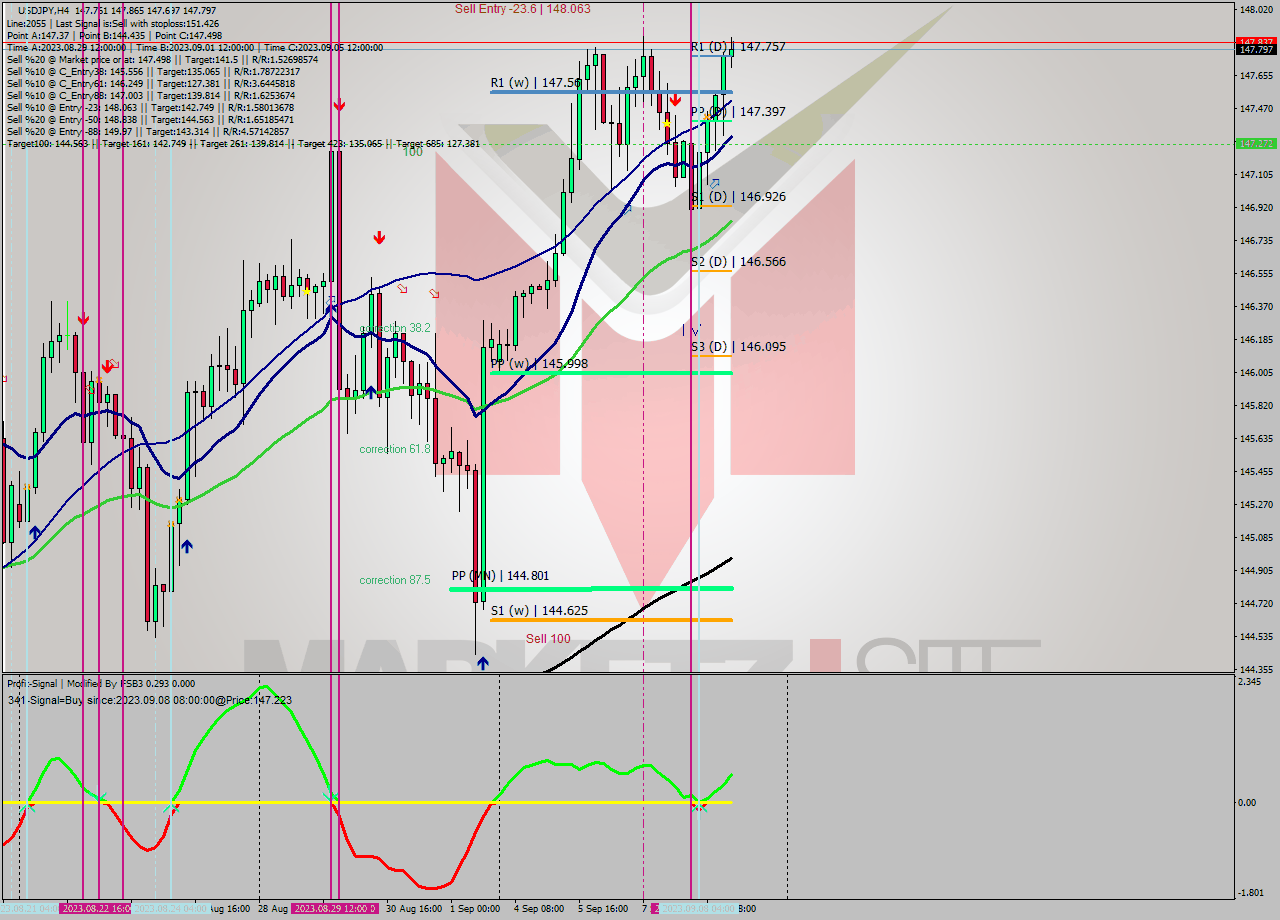1280x920 pixels.
Task: Select the 'S1 (w) | 144.625' support label
Action: (539, 610)
